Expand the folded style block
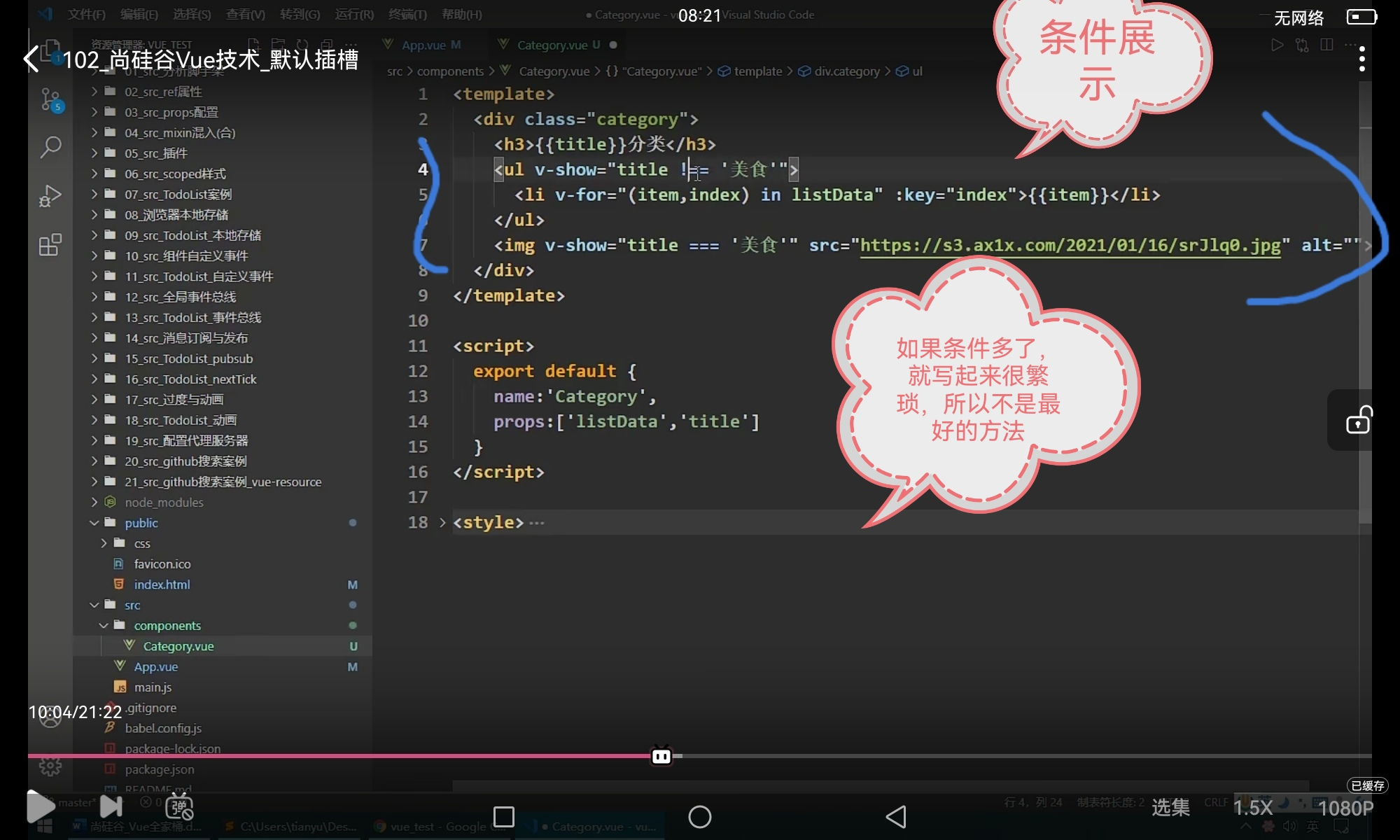The image size is (1400, 840). click(x=442, y=522)
